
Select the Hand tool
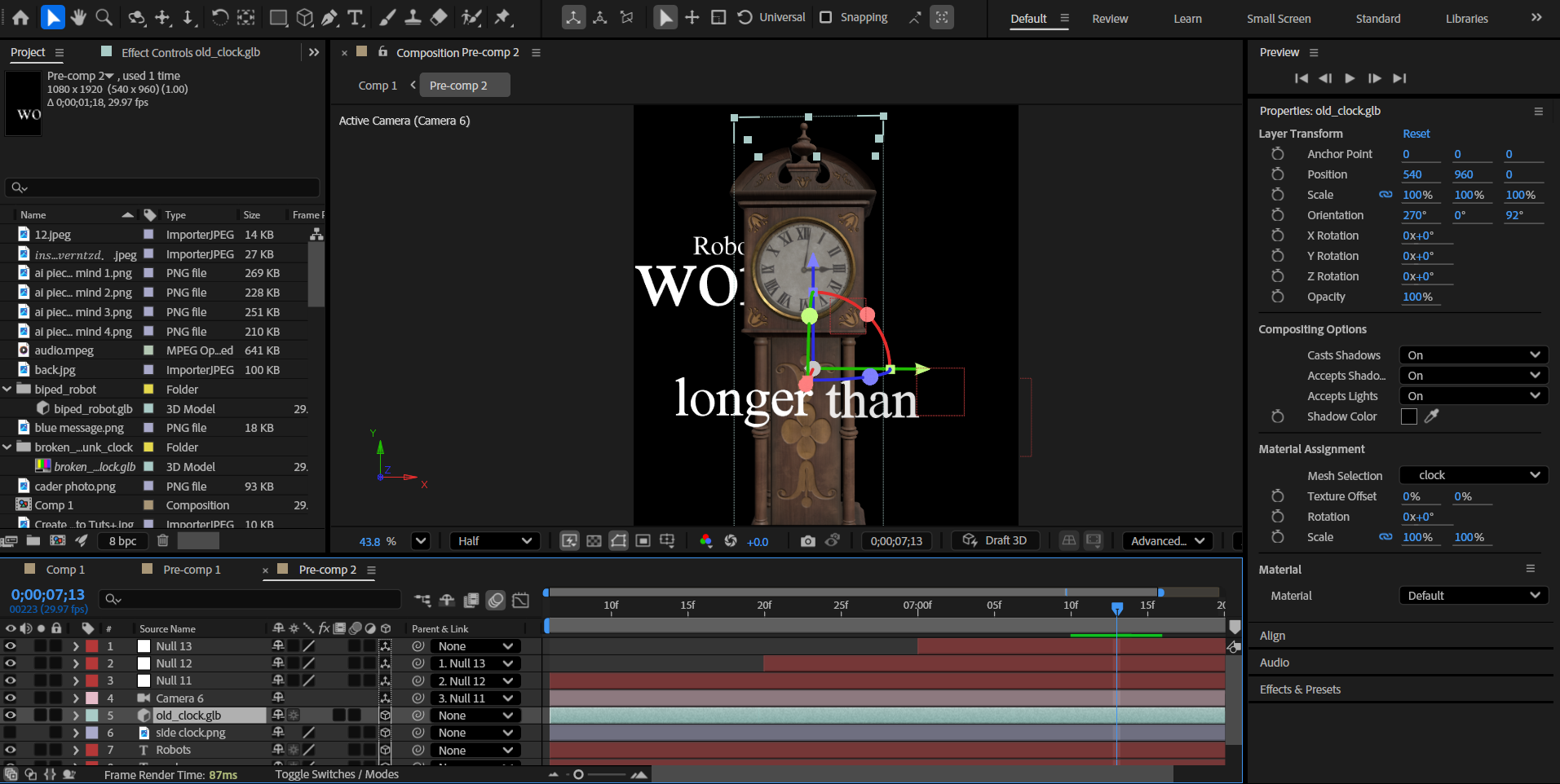point(78,17)
